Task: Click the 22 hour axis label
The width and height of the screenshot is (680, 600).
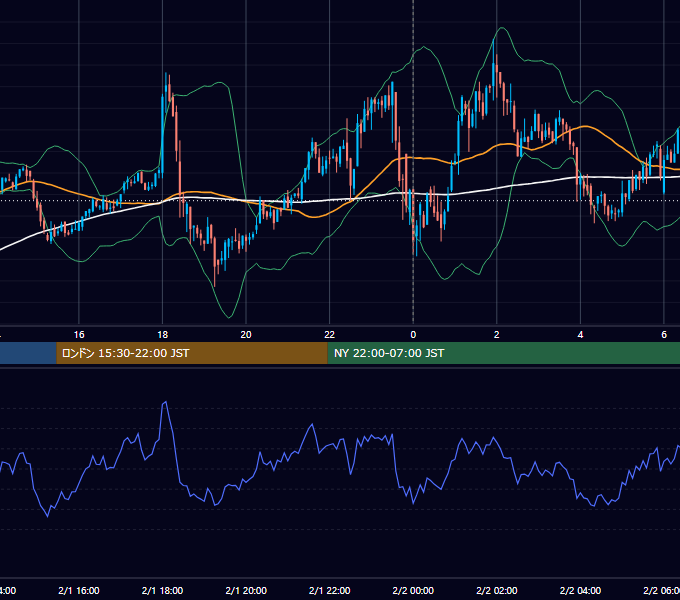Action: tap(330, 335)
